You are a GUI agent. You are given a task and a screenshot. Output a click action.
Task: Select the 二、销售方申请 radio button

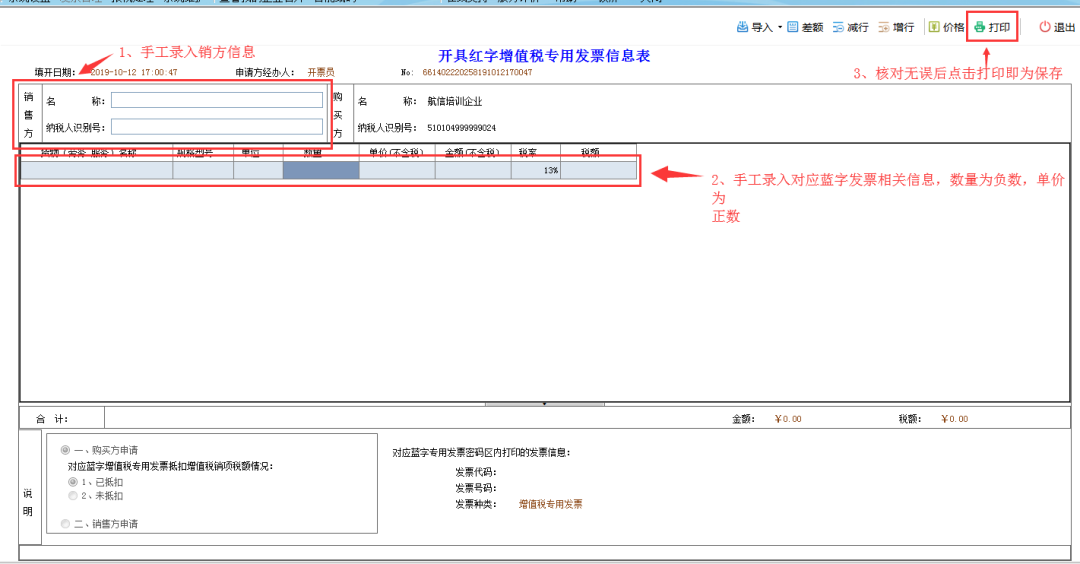pos(66,523)
